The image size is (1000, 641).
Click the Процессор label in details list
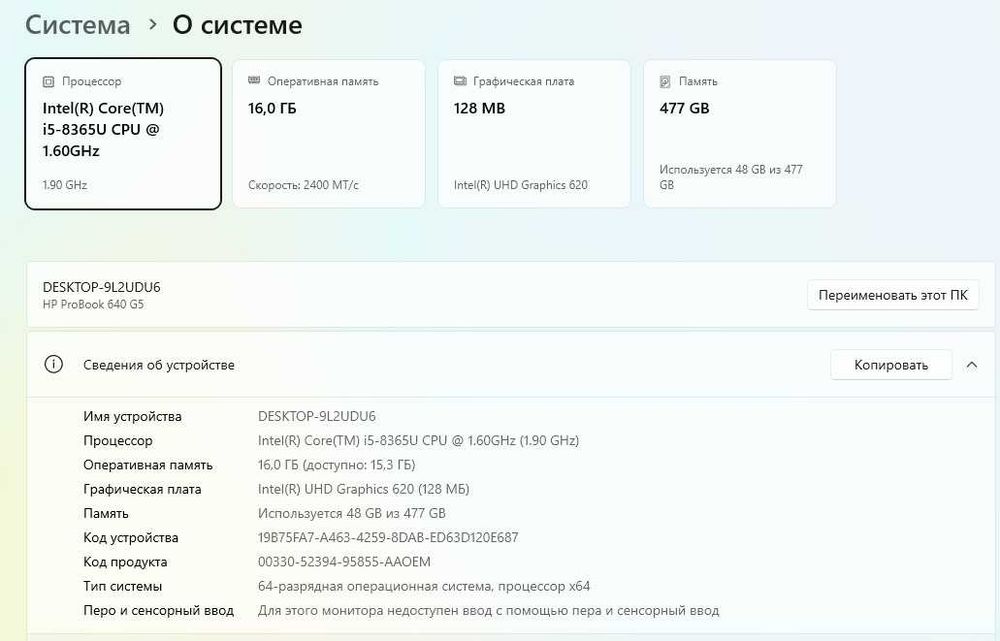click(118, 441)
